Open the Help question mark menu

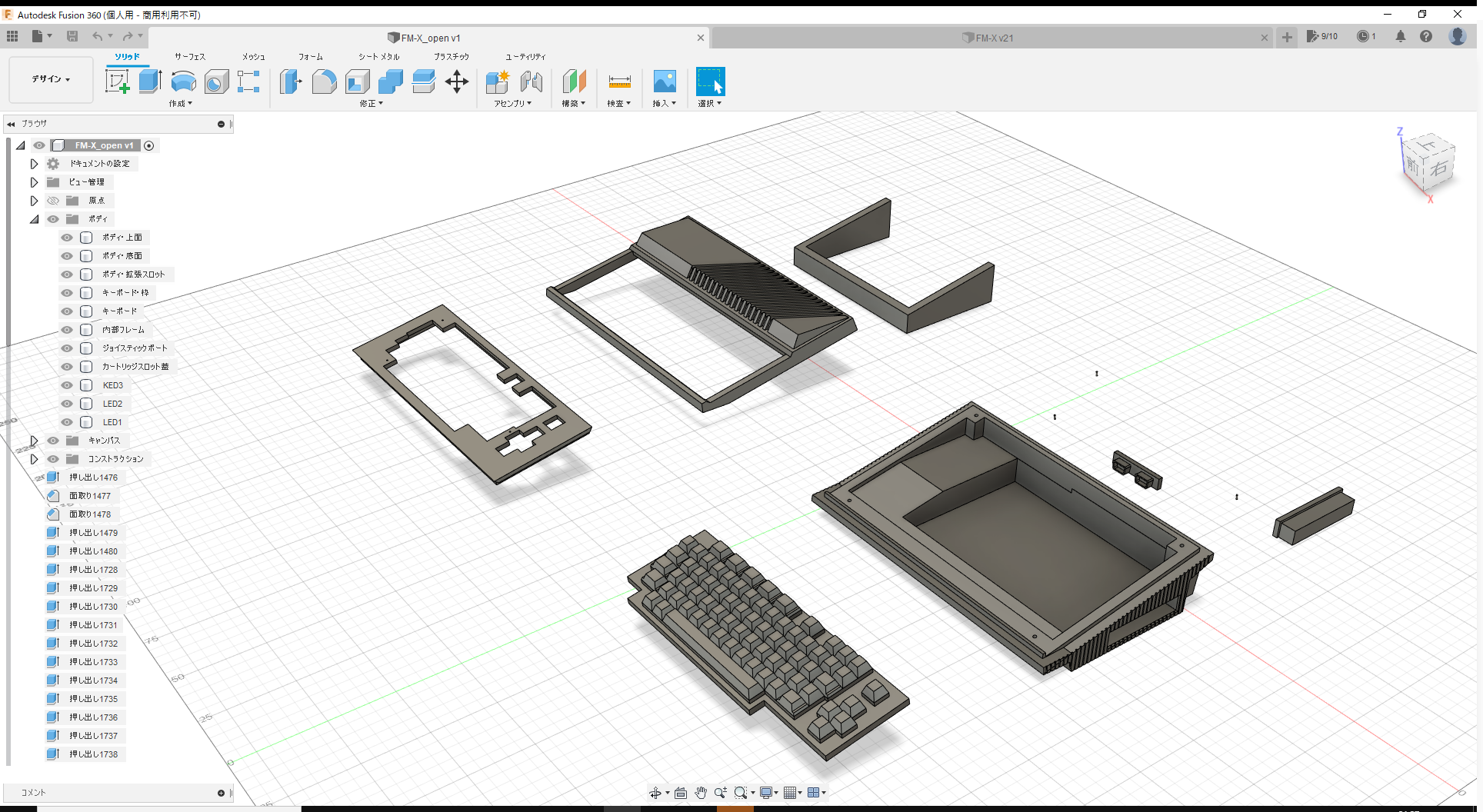[1427, 36]
